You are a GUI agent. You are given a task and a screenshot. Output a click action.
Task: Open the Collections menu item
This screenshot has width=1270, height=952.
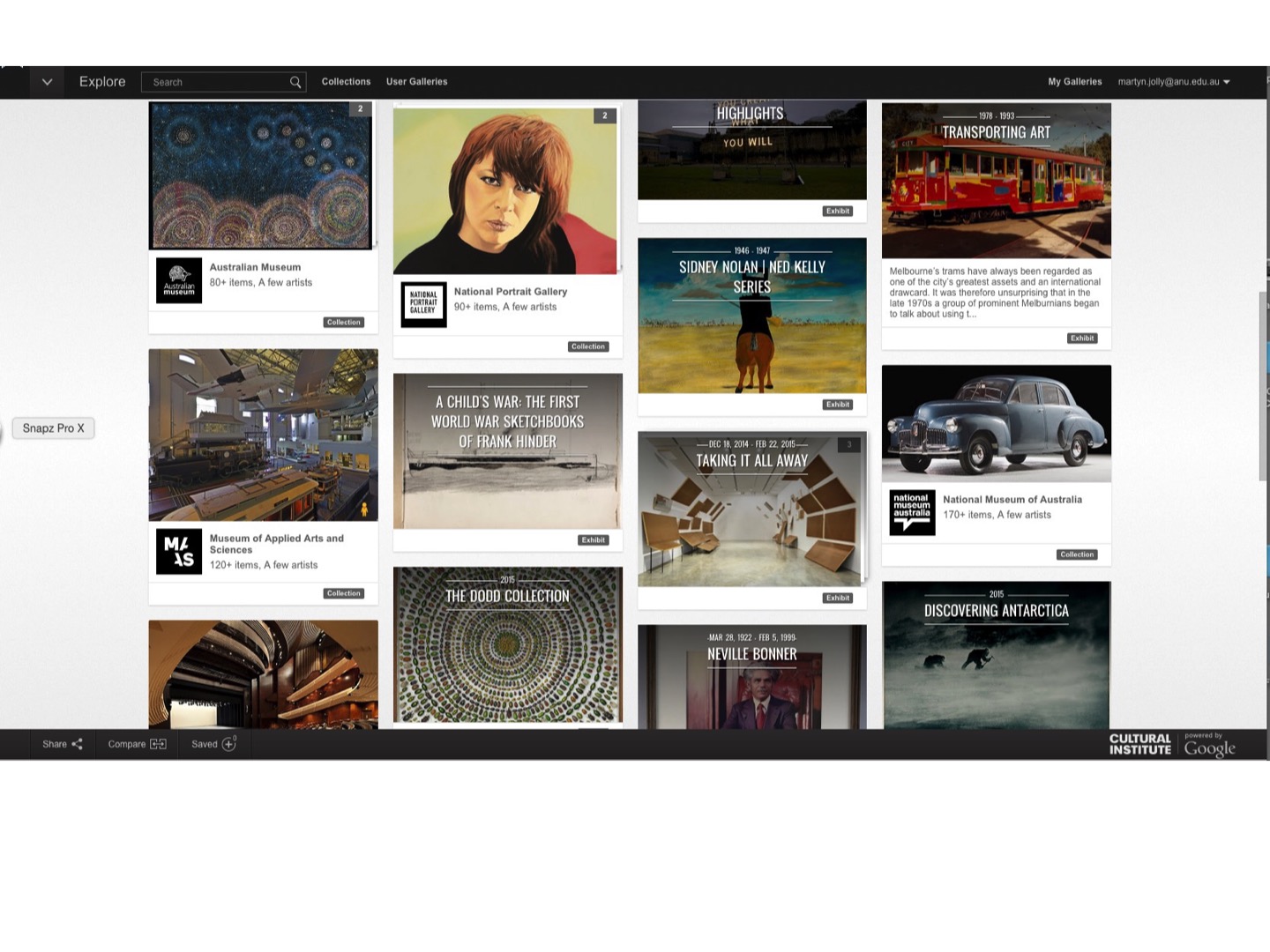click(x=346, y=82)
